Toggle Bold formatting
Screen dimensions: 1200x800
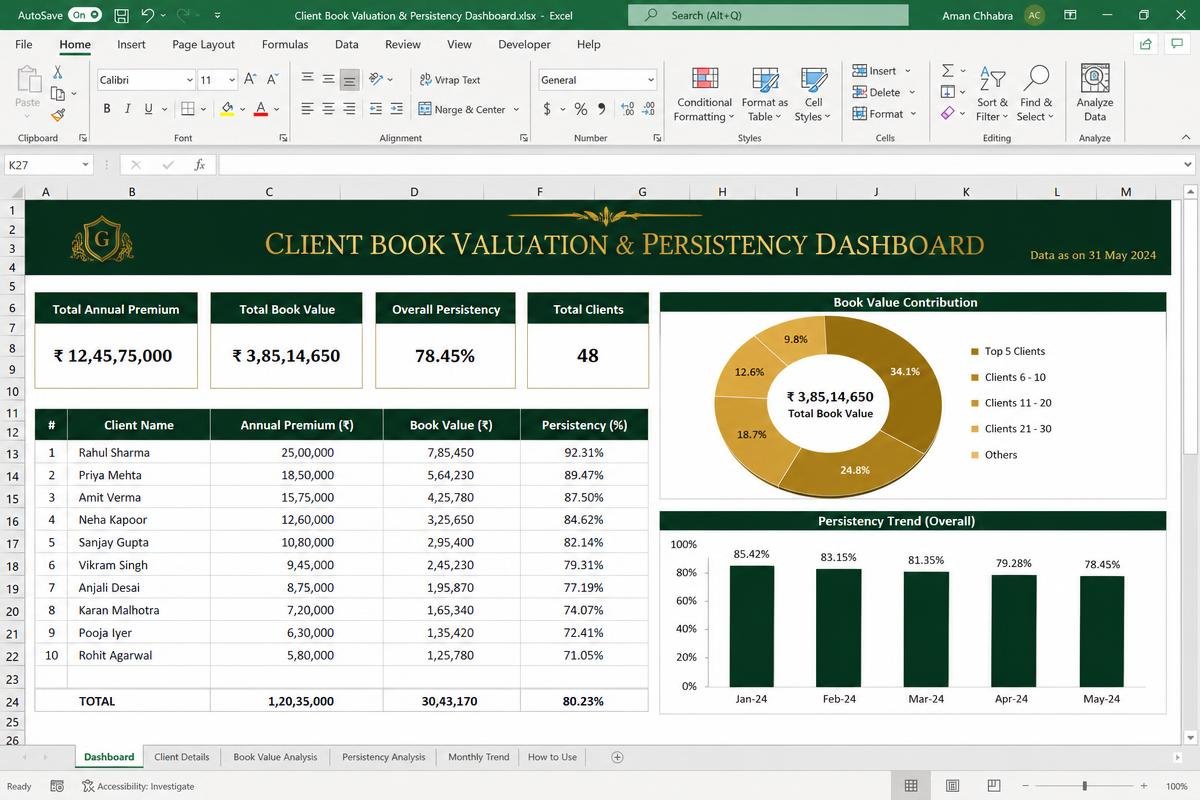[x=107, y=109]
